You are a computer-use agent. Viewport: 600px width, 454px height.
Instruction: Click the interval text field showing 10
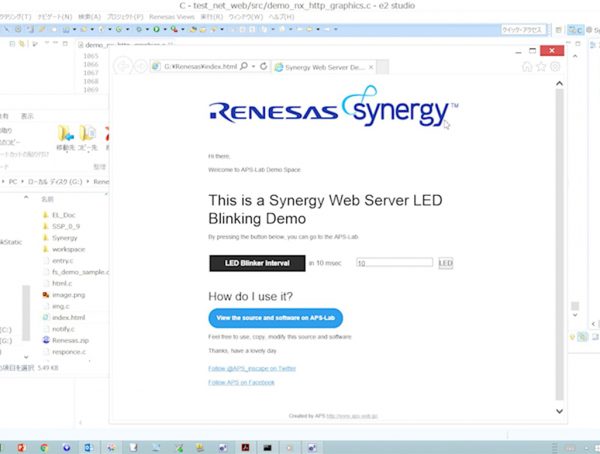(x=394, y=263)
